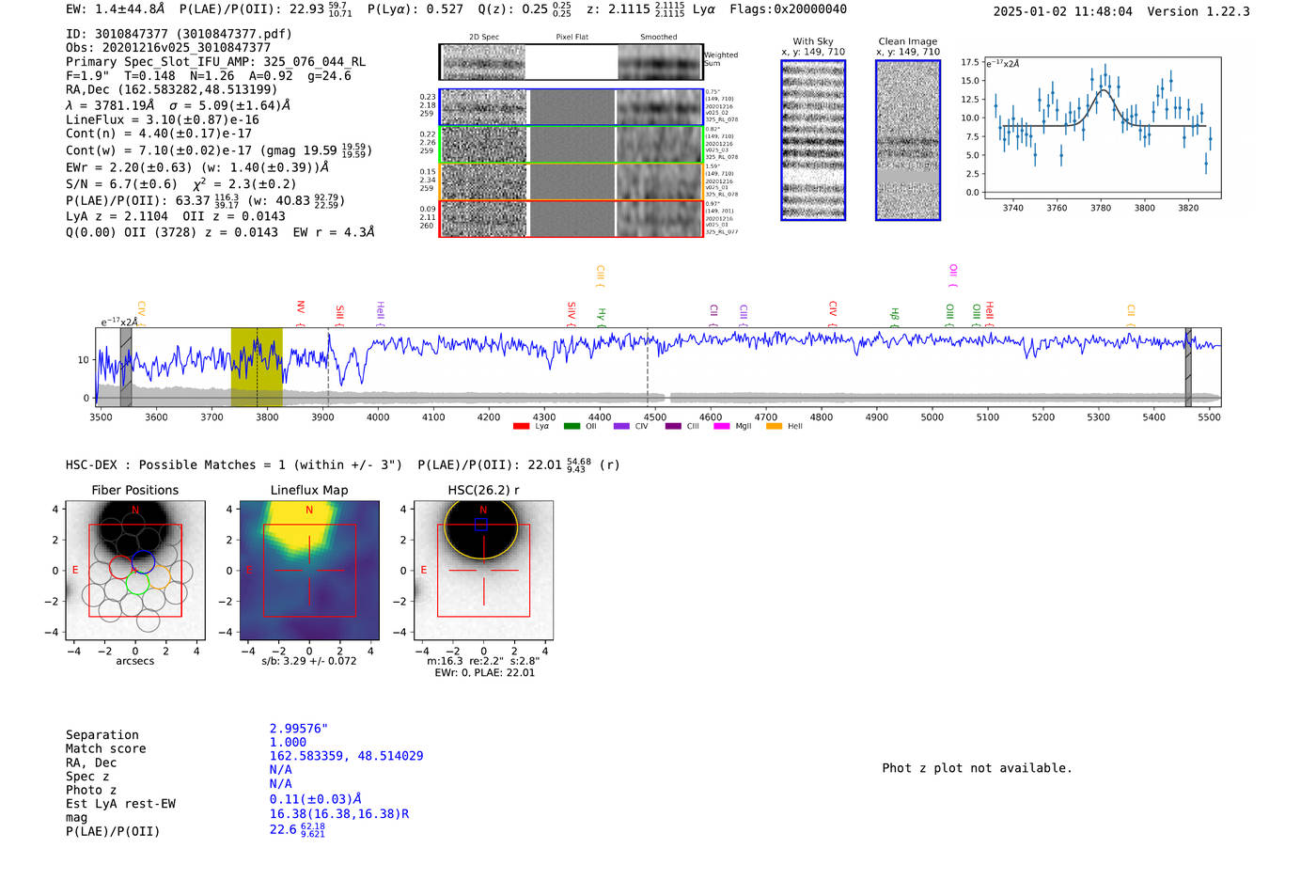This screenshot has width=1316, height=896.
Task: Select the EWr: 0, PLAE: 22.01 caption
Action: pos(484,673)
